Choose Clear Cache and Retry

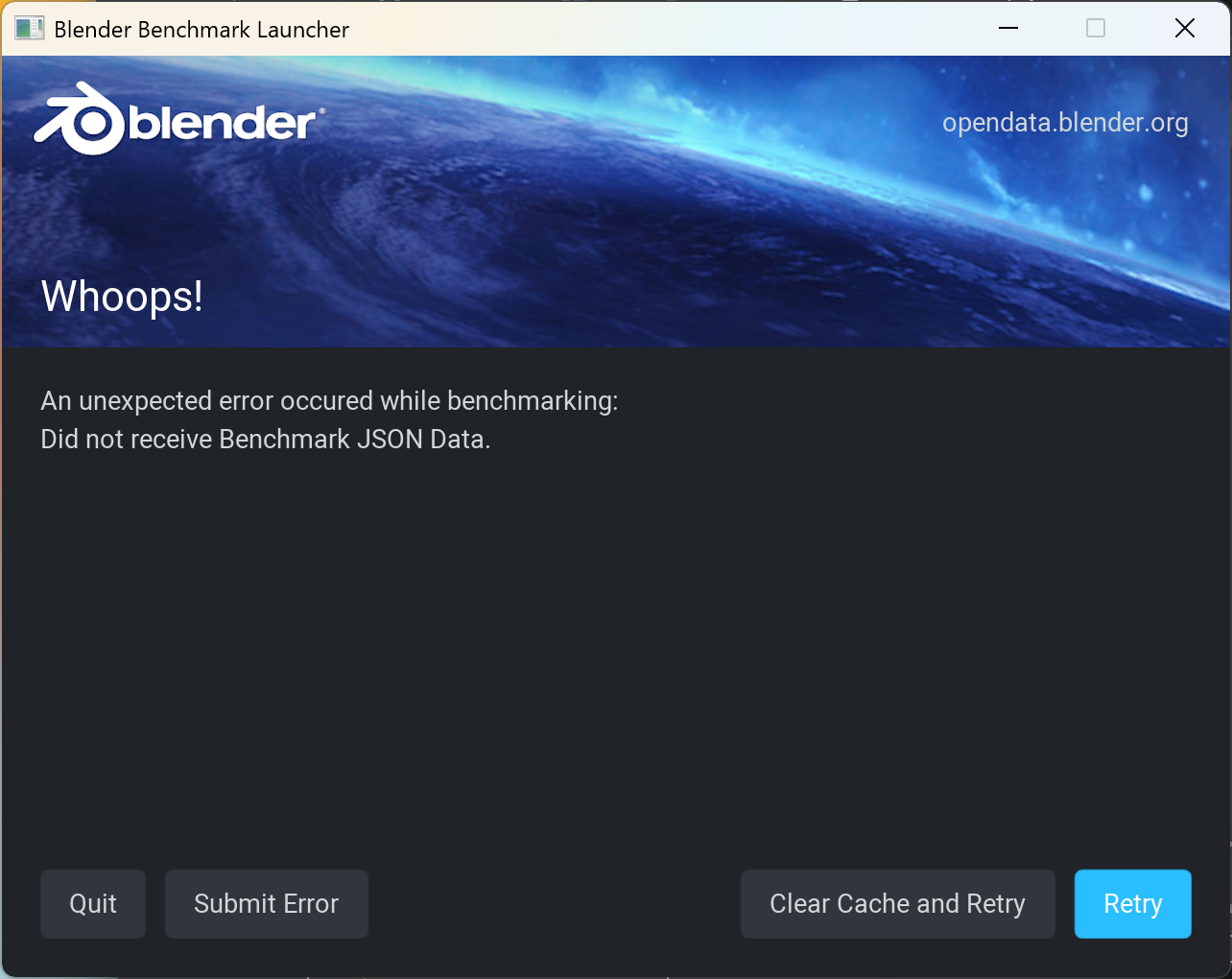897,904
